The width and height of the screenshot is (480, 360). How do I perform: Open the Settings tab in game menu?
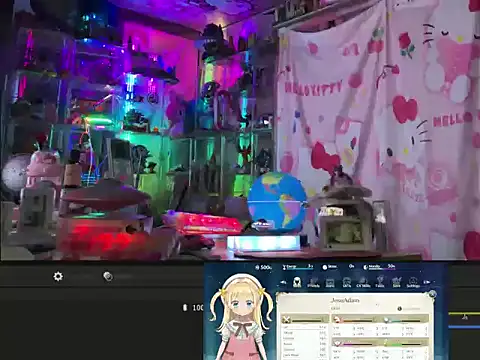413,282
